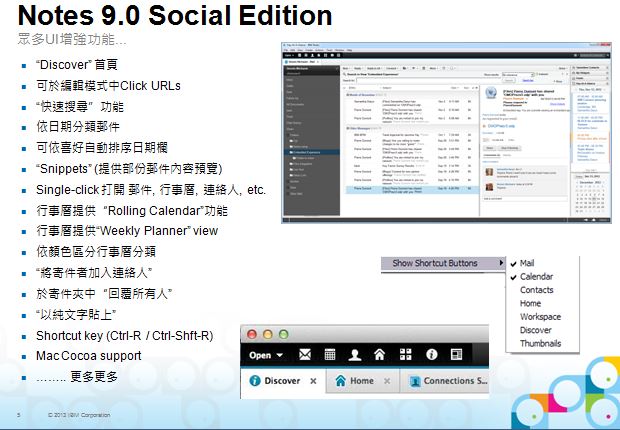Click the bullet "快速搜尋" 功能
This screenshot has width=620, height=430.
(79, 106)
